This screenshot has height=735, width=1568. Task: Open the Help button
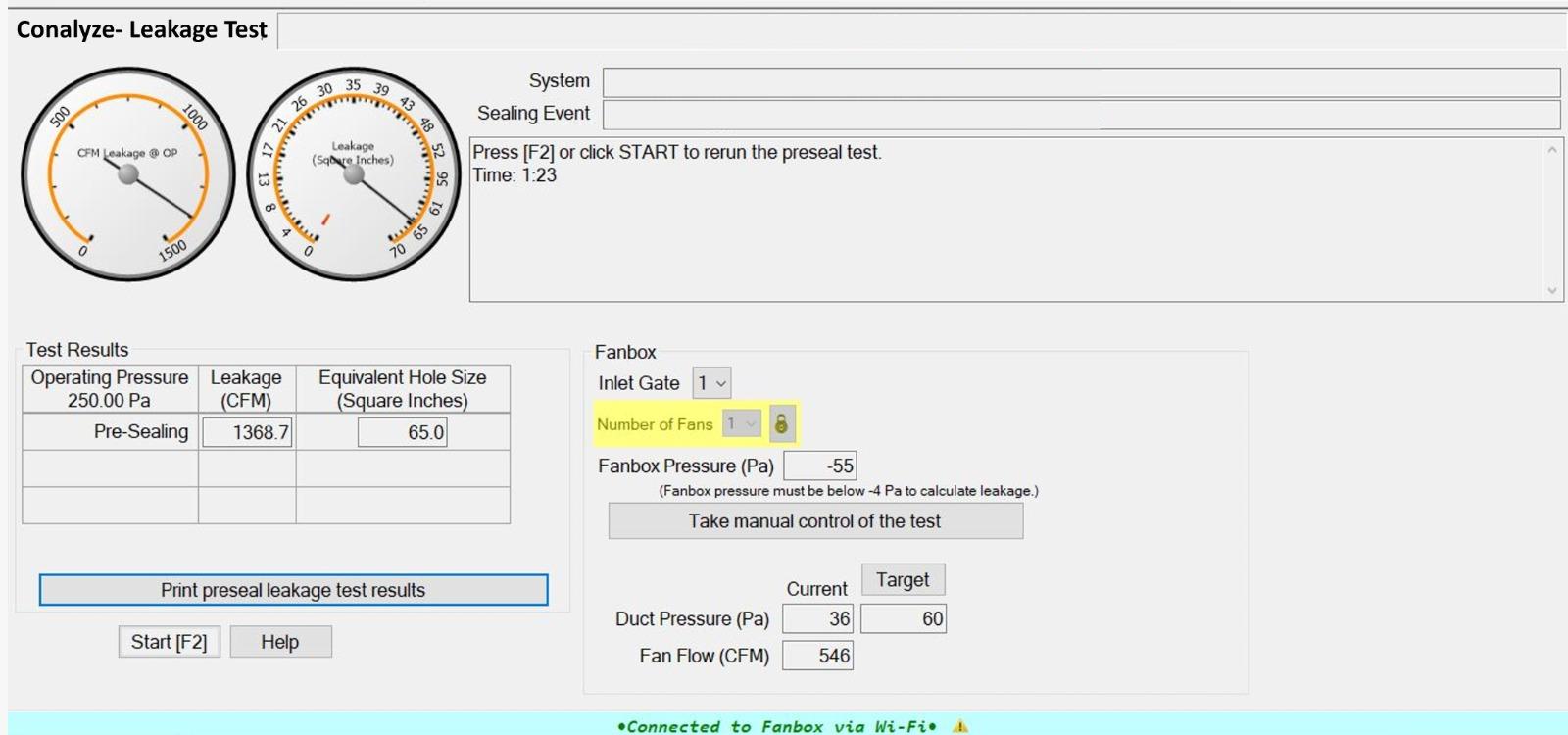click(x=280, y=642)
